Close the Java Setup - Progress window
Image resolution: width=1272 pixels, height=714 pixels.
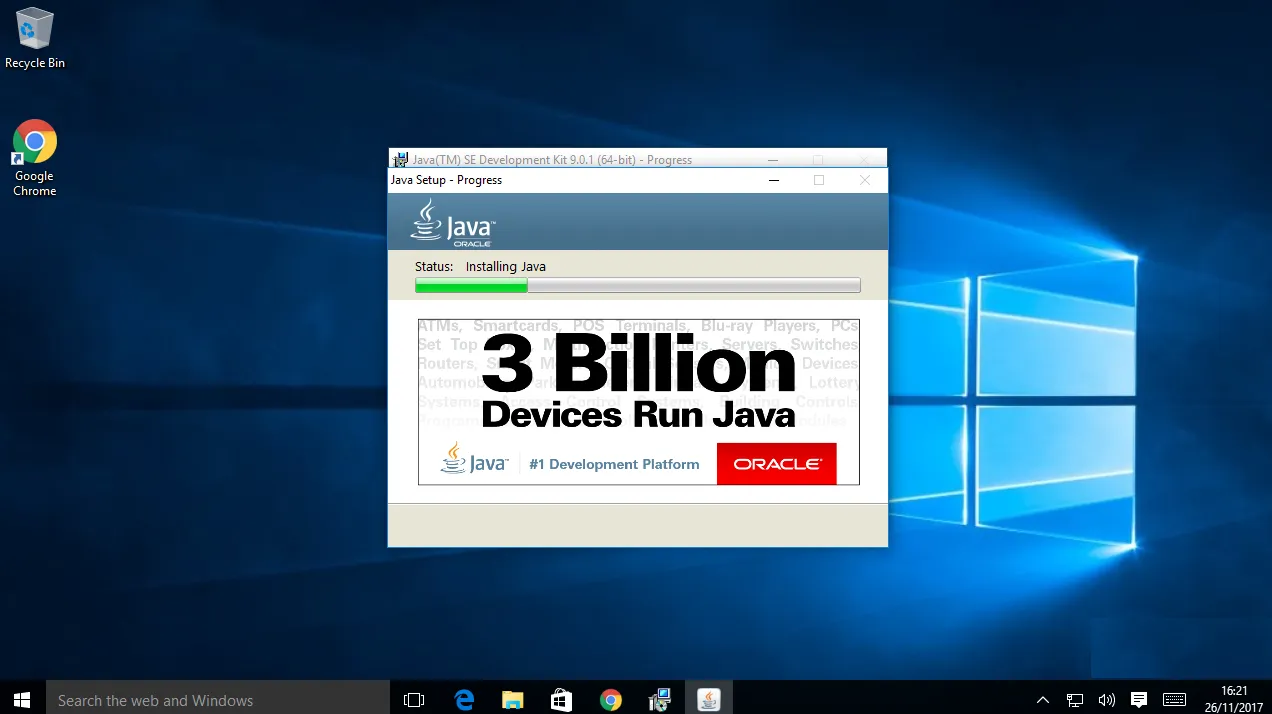865,180
